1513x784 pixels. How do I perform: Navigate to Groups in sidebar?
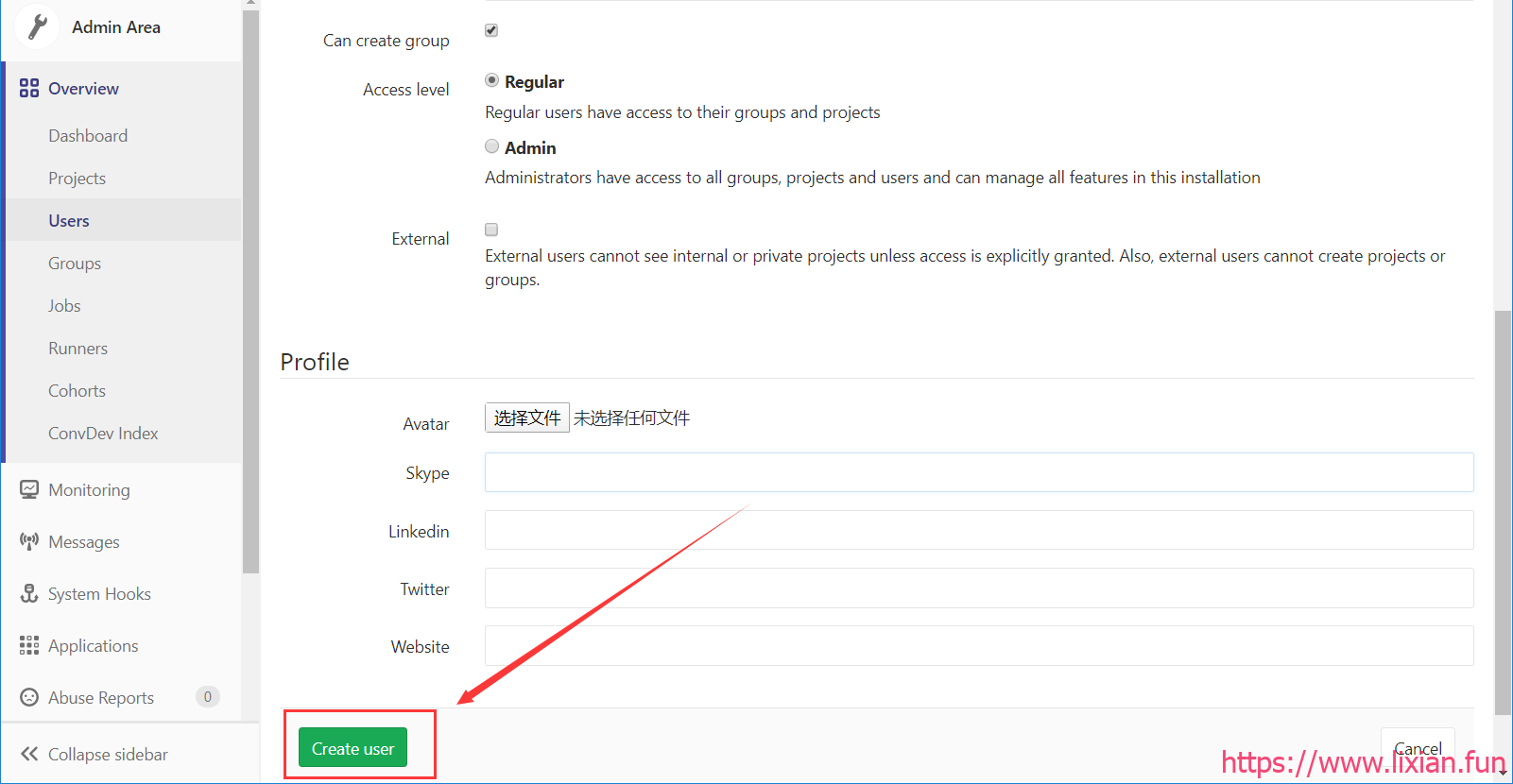(x=75, y=264)
